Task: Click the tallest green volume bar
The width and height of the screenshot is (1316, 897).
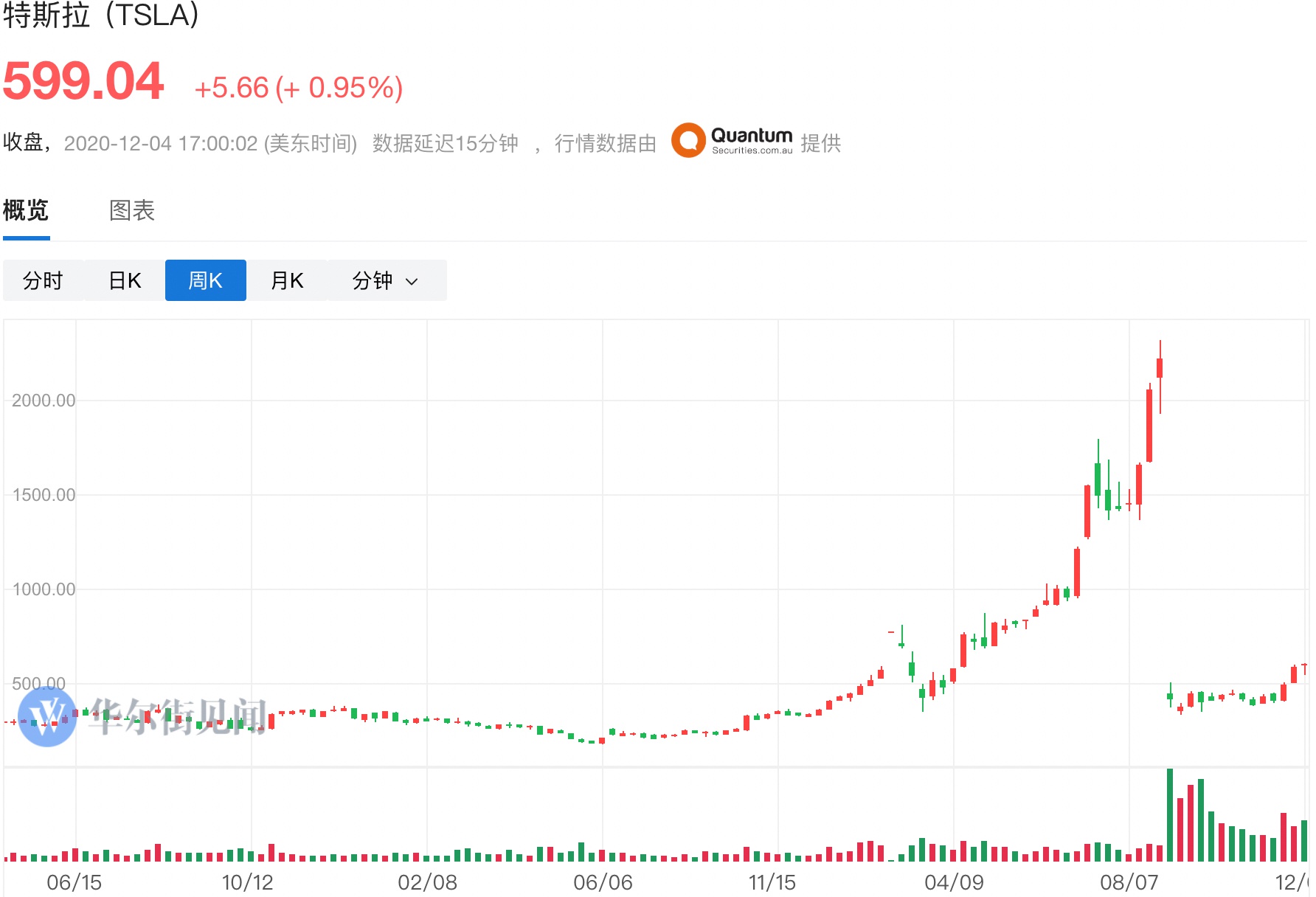Action: (1170, 815)
